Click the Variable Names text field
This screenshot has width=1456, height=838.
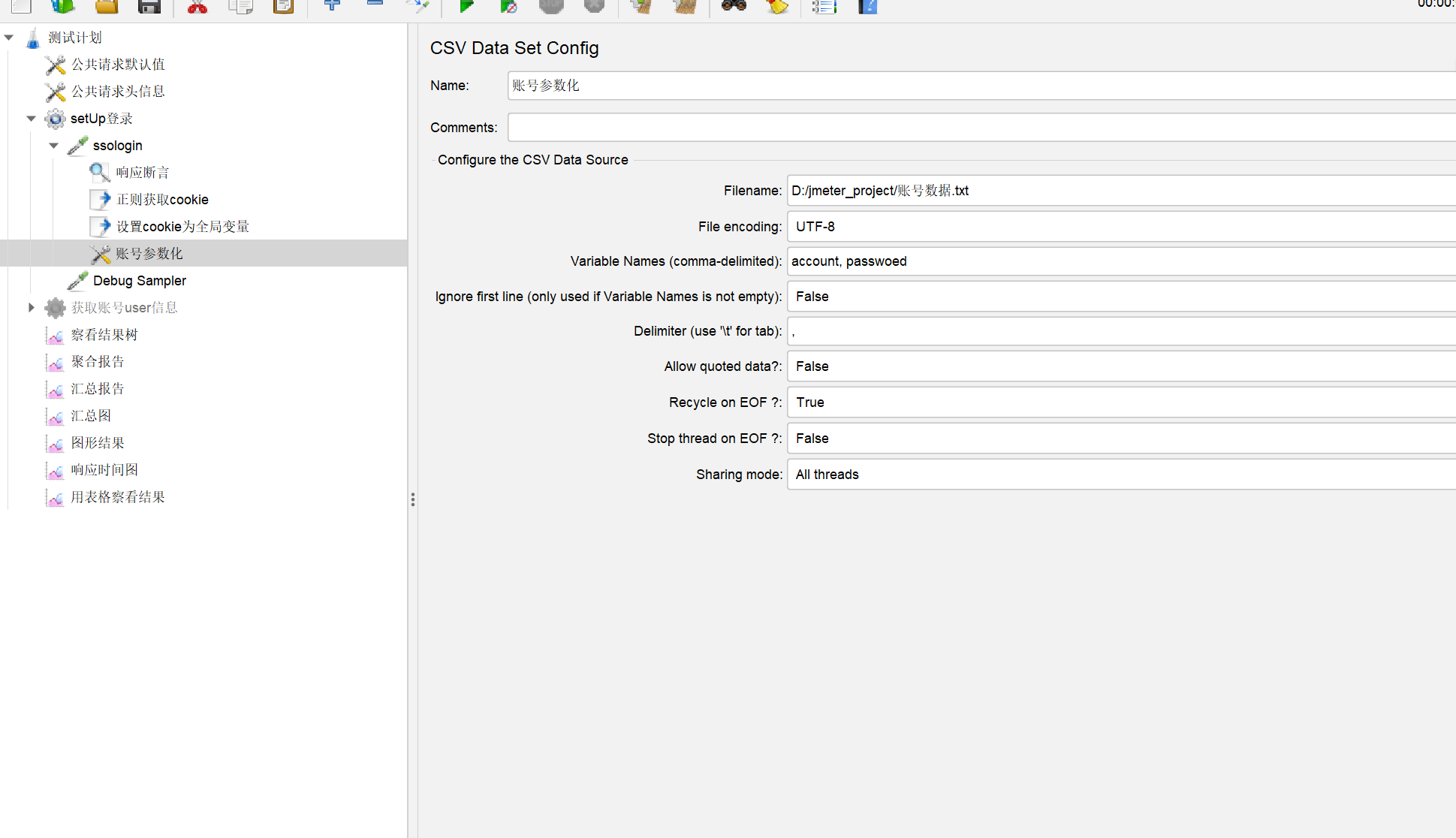coord(1120,261)
